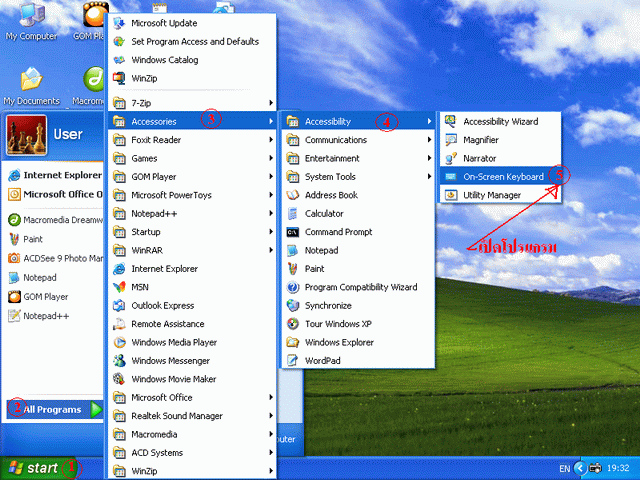Open Windows Movie Maker icon
Viewport: 640px width, 480px height.
pos(119,379)
